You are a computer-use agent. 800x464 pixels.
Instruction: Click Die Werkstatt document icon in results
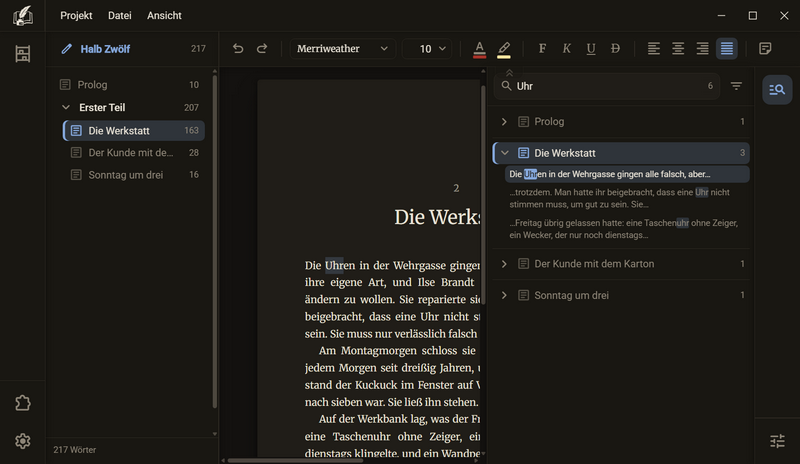tap(523, 153)
